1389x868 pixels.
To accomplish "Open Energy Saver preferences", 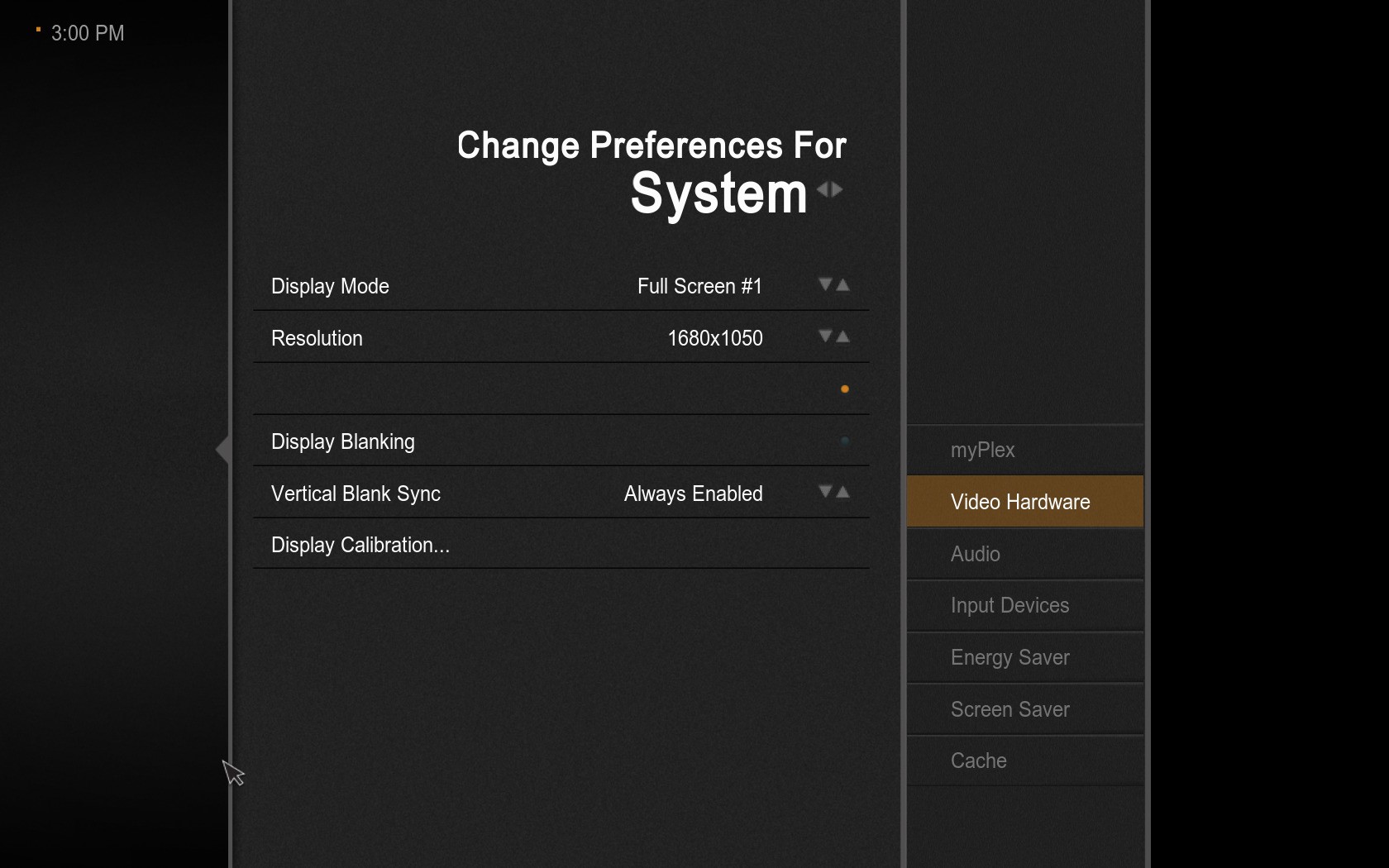I will (x=1010, y=657).
